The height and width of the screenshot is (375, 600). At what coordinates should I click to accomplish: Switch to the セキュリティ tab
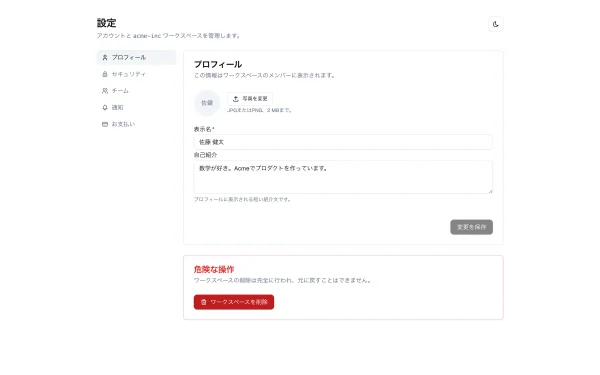point(136,74)
